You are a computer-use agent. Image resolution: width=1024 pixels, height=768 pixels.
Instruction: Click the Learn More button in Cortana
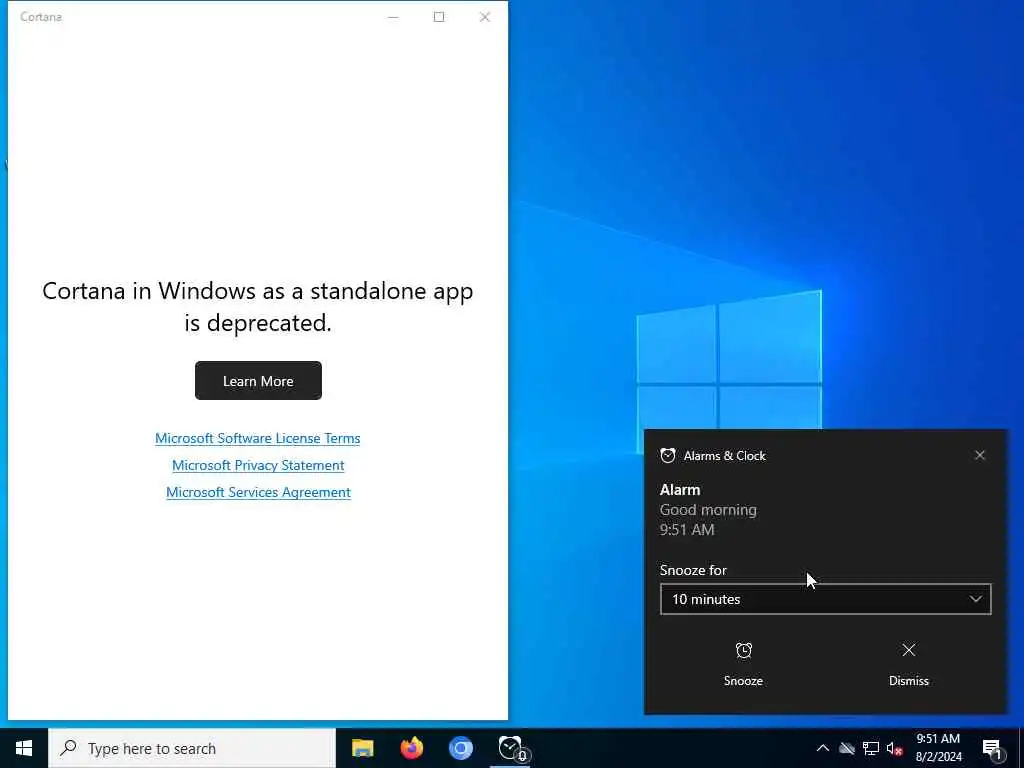click(258, 381)
